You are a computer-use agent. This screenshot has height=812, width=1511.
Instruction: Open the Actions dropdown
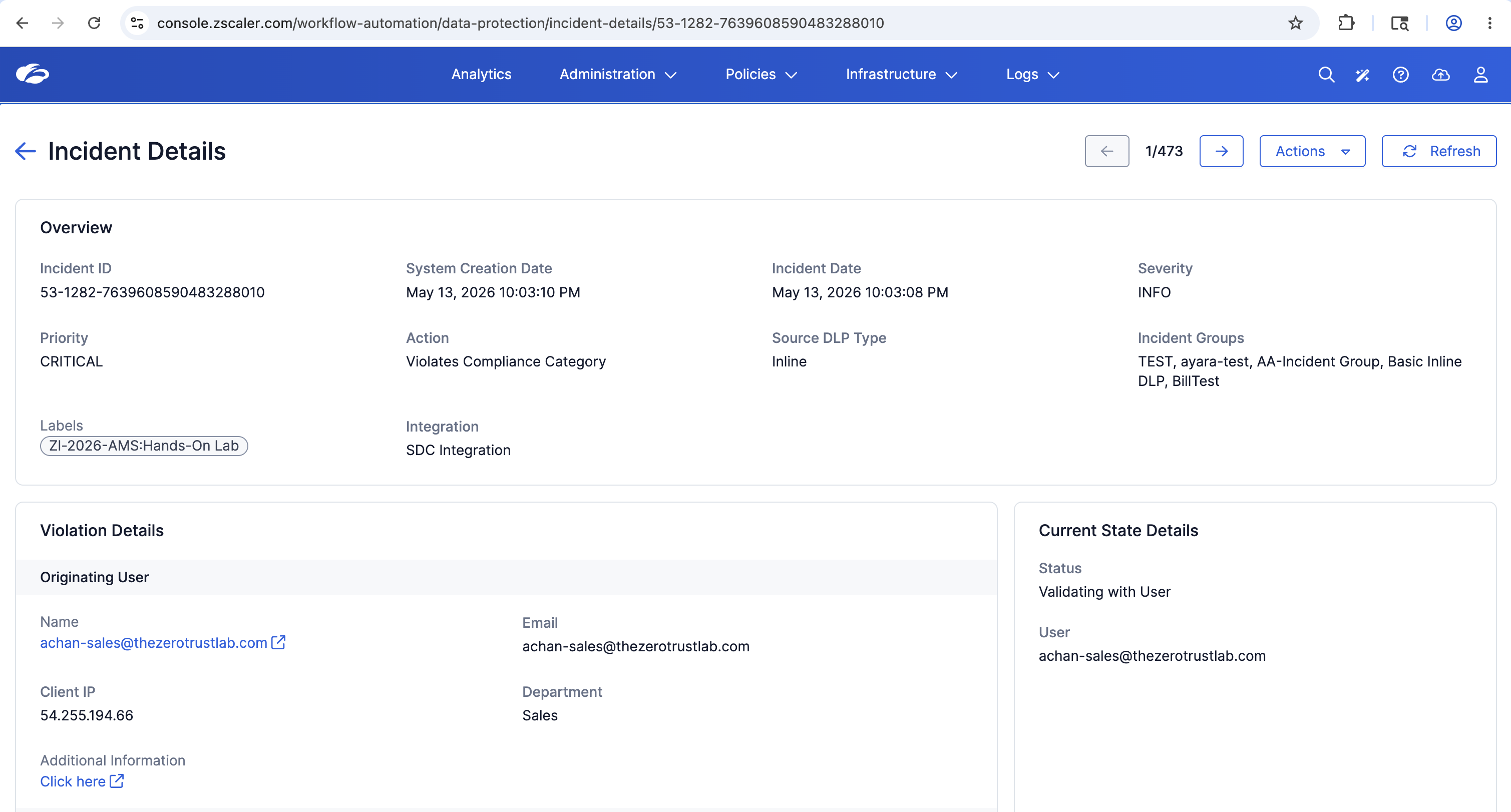[x=1312, y=151]
